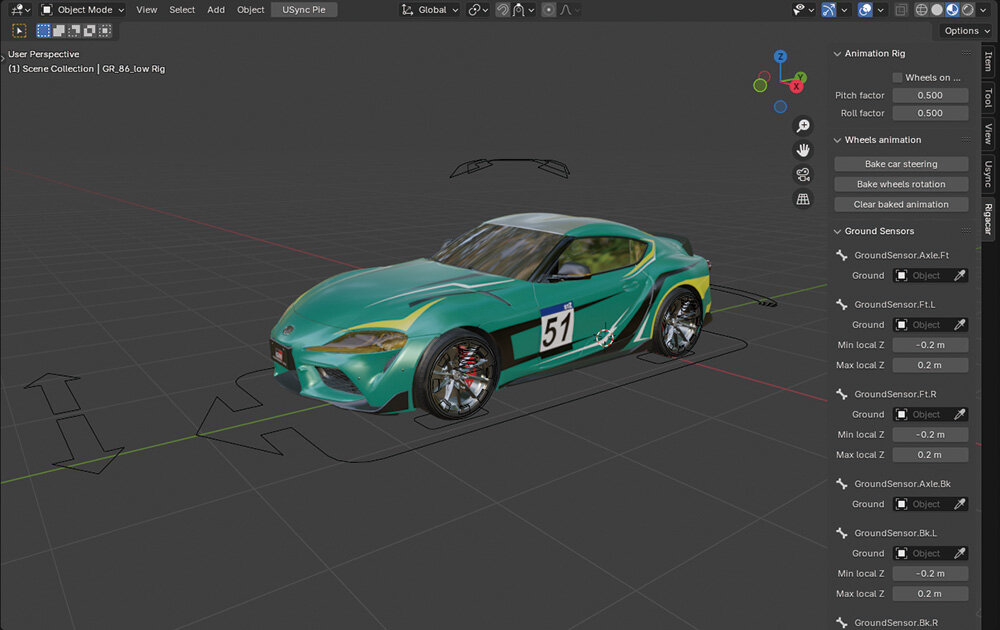The image size is (1000, 630).
Task: Toggle the camera view icon
Action: point(802,175)
